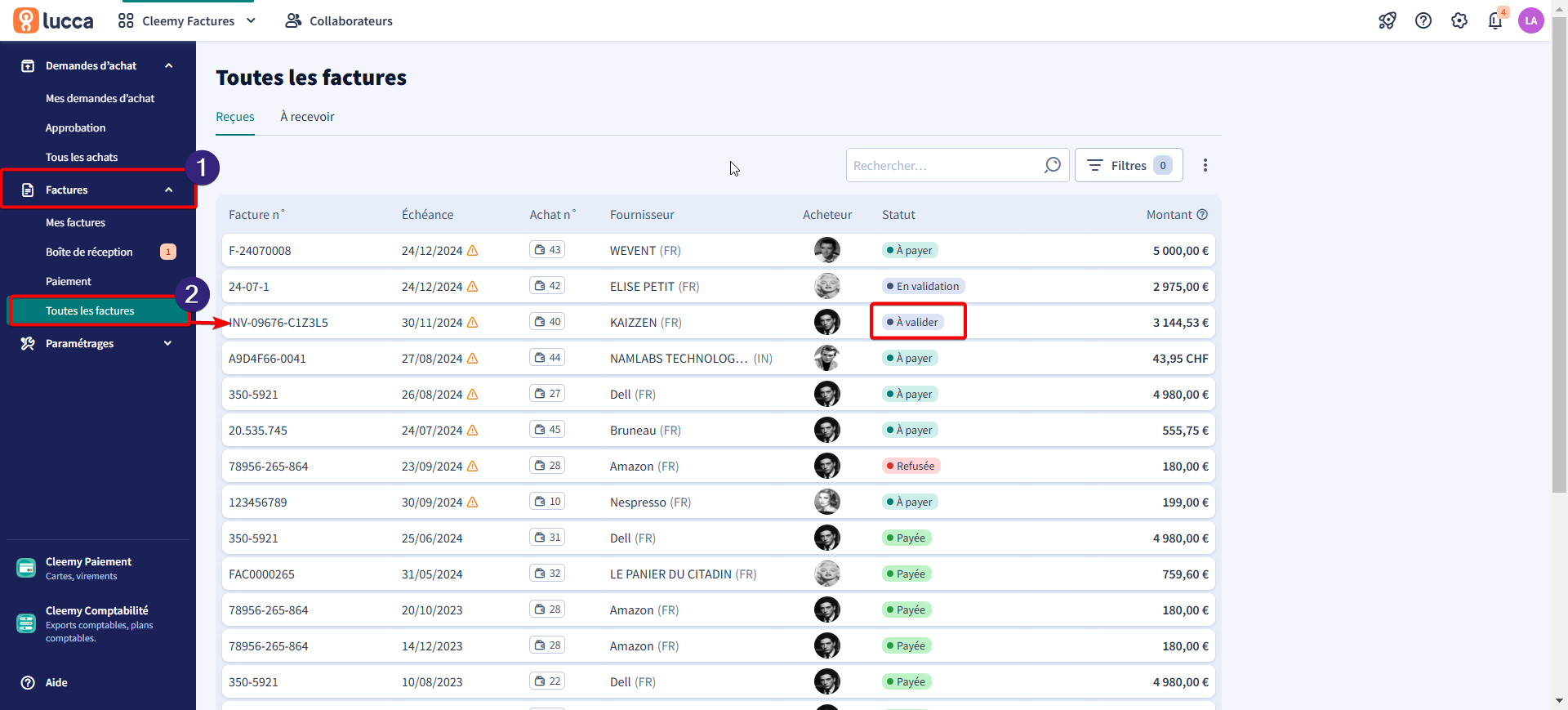Sort by Statut column header
Screen dimensions: 1568x710
point(898,214)
